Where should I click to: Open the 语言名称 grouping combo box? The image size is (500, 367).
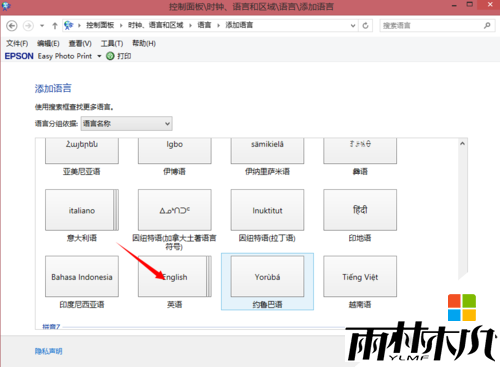tap(127, 124)
